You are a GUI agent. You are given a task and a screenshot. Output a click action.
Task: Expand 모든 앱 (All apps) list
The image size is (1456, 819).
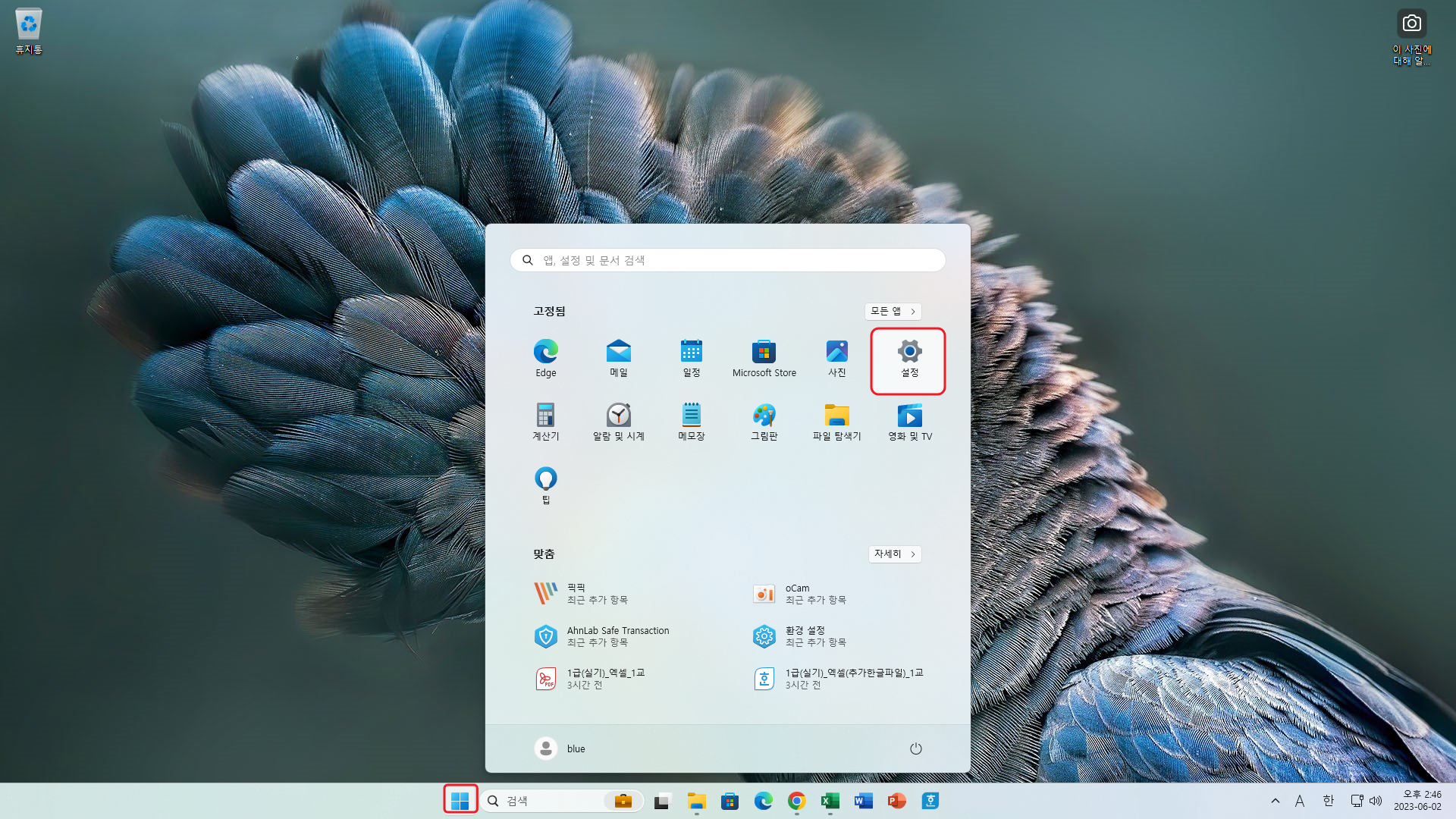[893, 311]
